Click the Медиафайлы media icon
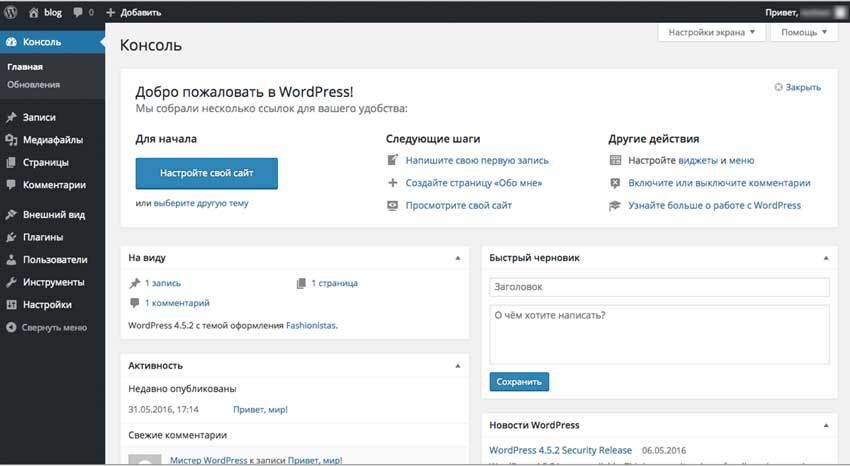The image size is (850, 466). pyautogui.click(x=11, y=140)
